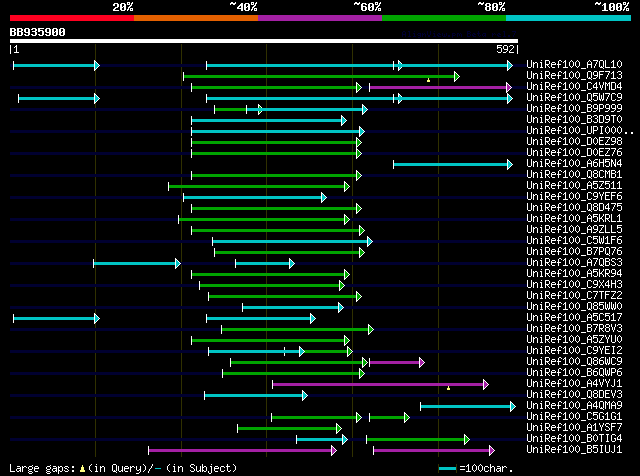Select the UniRef100_D0EZ98 row label
This screenshot has height=476, width=640.
point(574,142)
